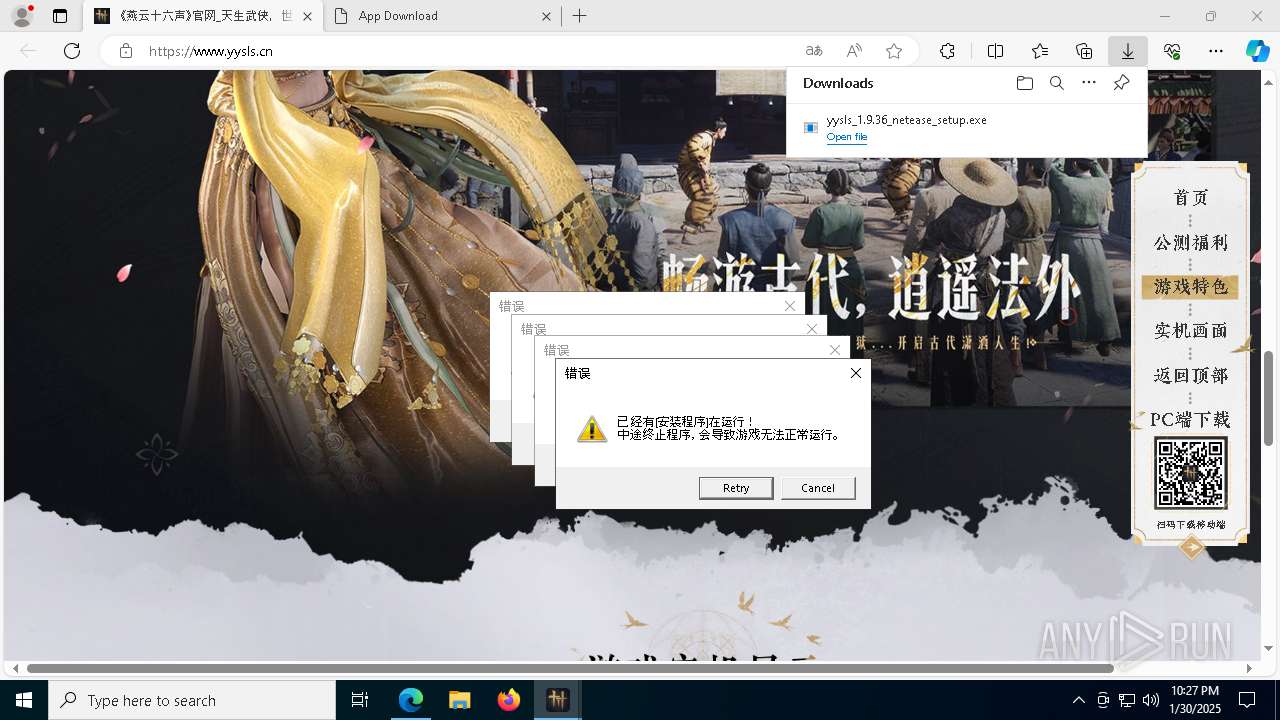Open the Windows Start menu

[x=24, y=700]
